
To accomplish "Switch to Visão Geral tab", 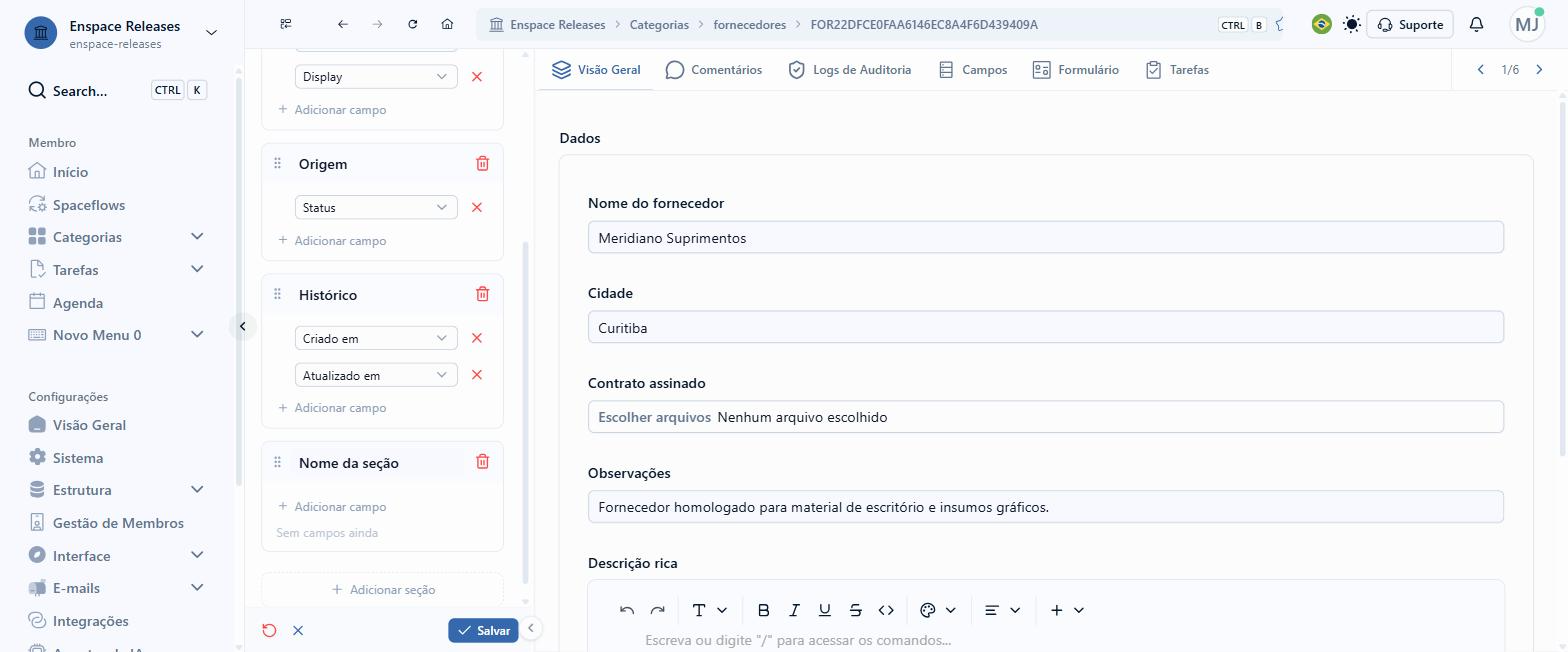I will point(596,70).
